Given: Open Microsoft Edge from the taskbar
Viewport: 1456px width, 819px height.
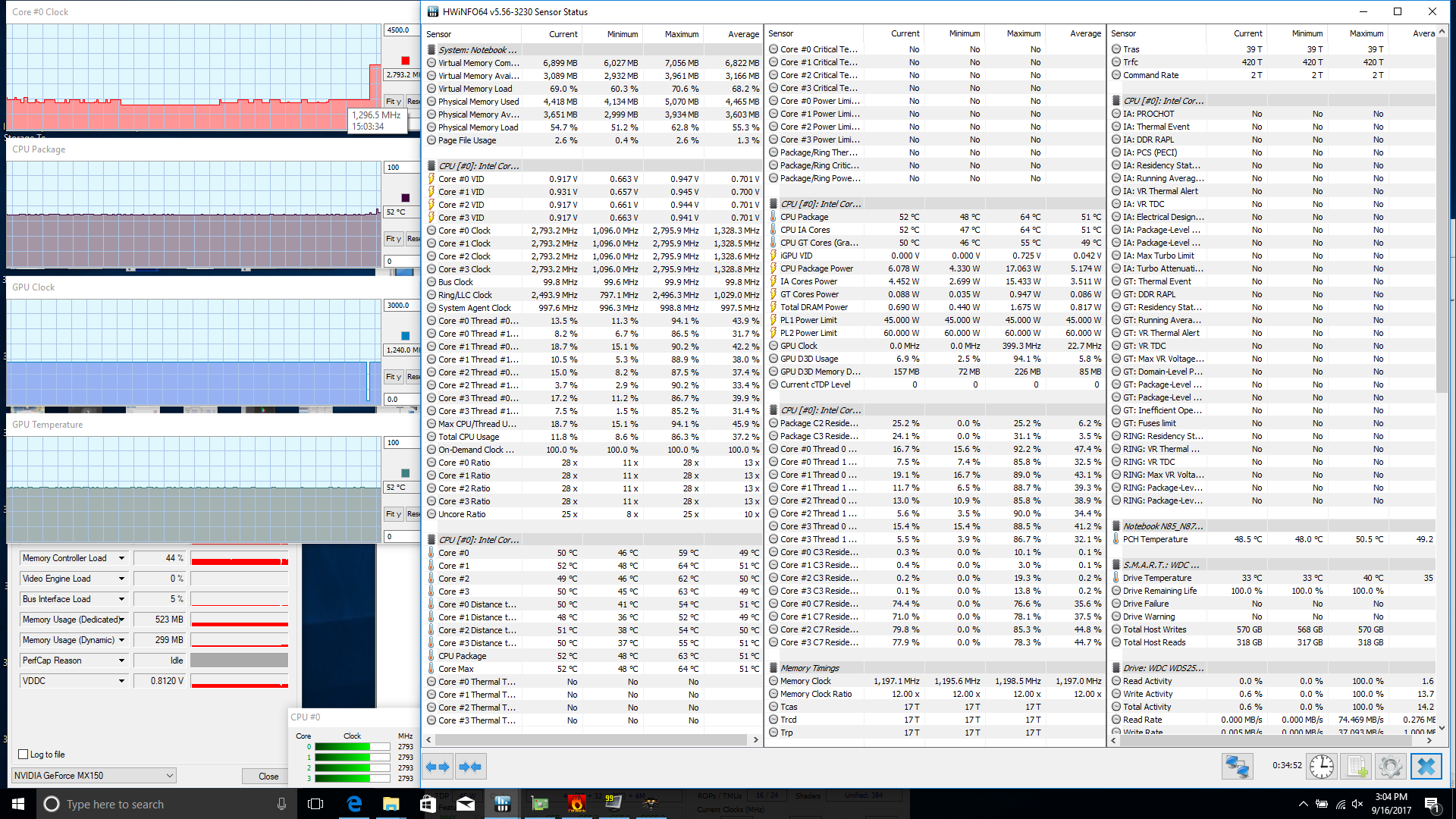Looking at the screenshot, I should click(354, 804).
